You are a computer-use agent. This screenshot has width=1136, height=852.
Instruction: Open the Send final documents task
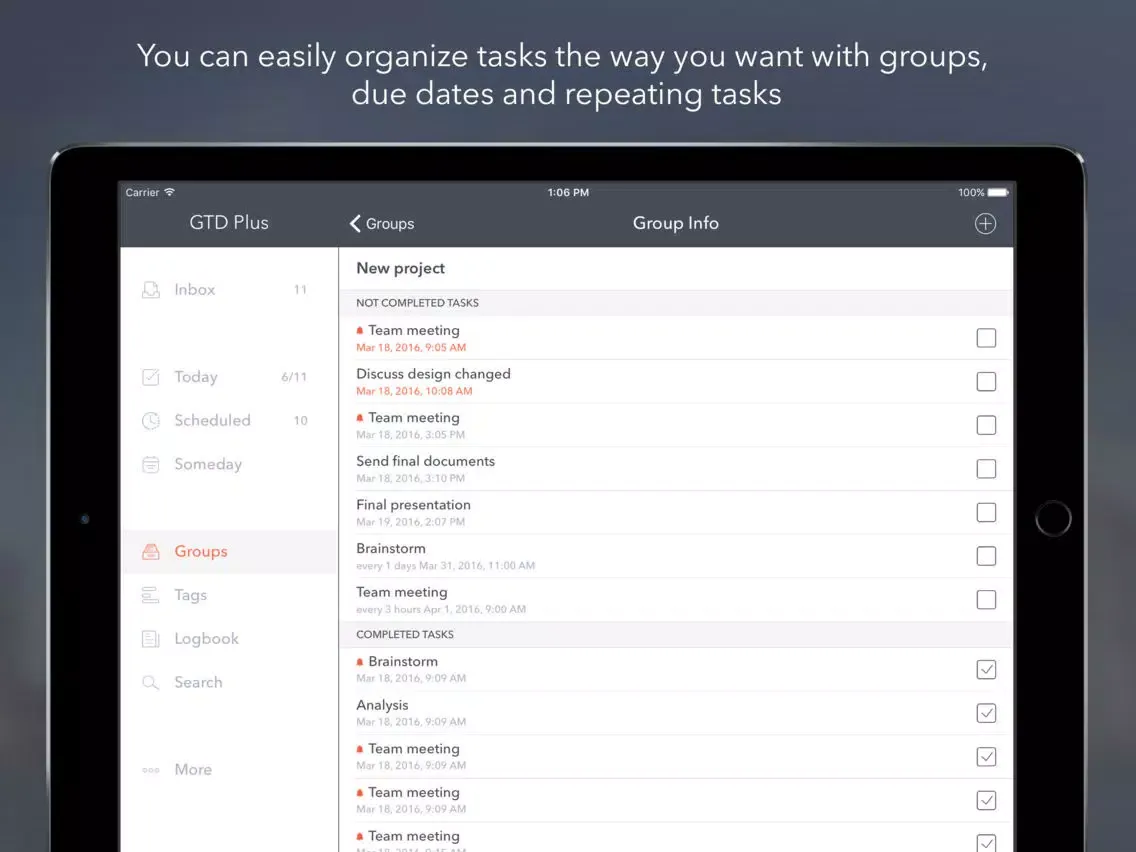tap(425, 461)
